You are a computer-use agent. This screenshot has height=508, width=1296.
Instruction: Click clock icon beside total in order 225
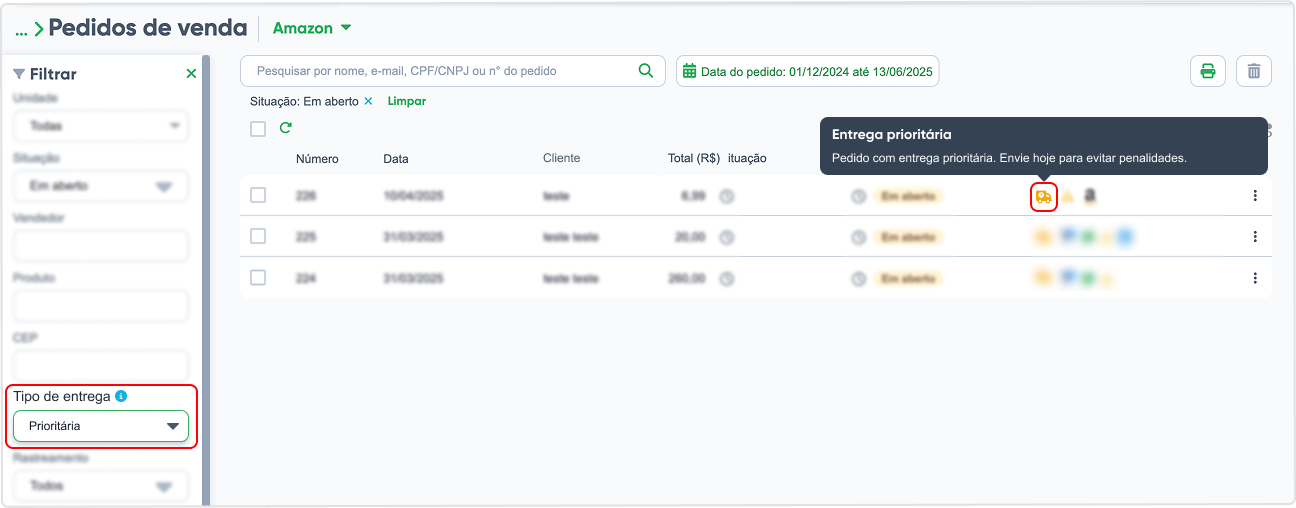point(727,238)
